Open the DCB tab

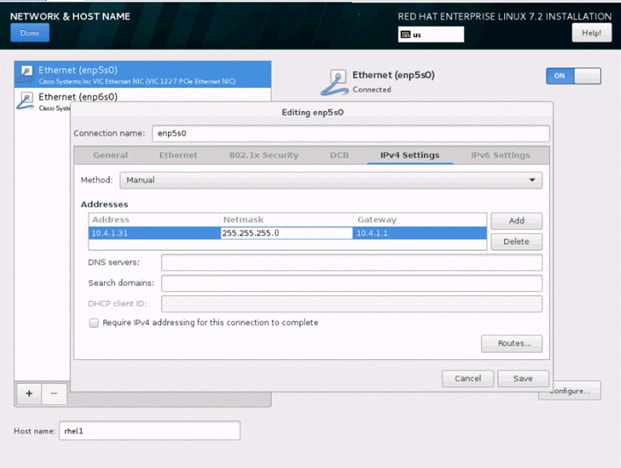point(339,155)
